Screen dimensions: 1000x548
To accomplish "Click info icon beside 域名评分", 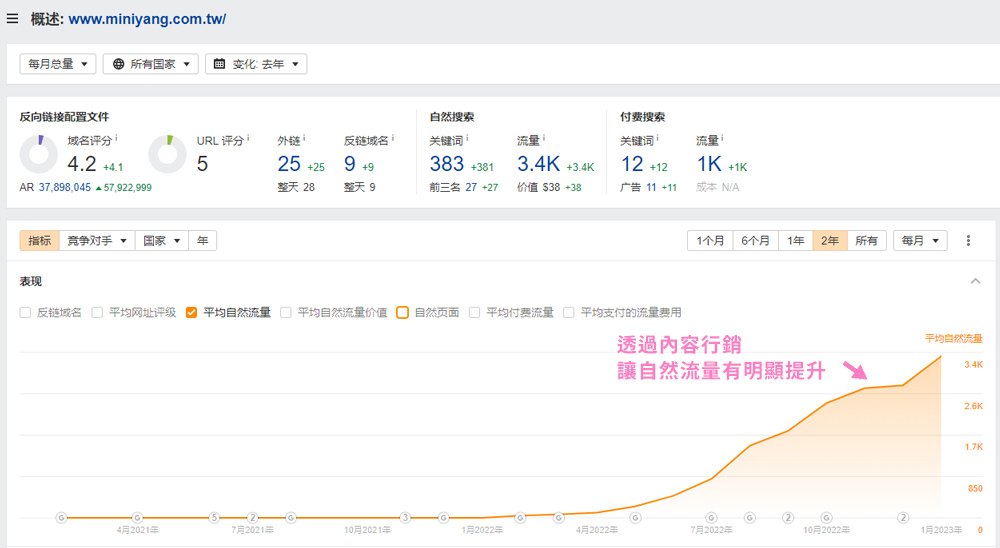I will tap(116, 139).
